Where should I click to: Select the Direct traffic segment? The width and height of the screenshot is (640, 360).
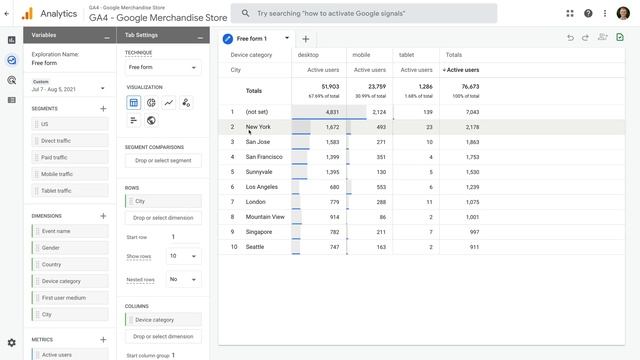pyautogui.click(x=70, y=141)
